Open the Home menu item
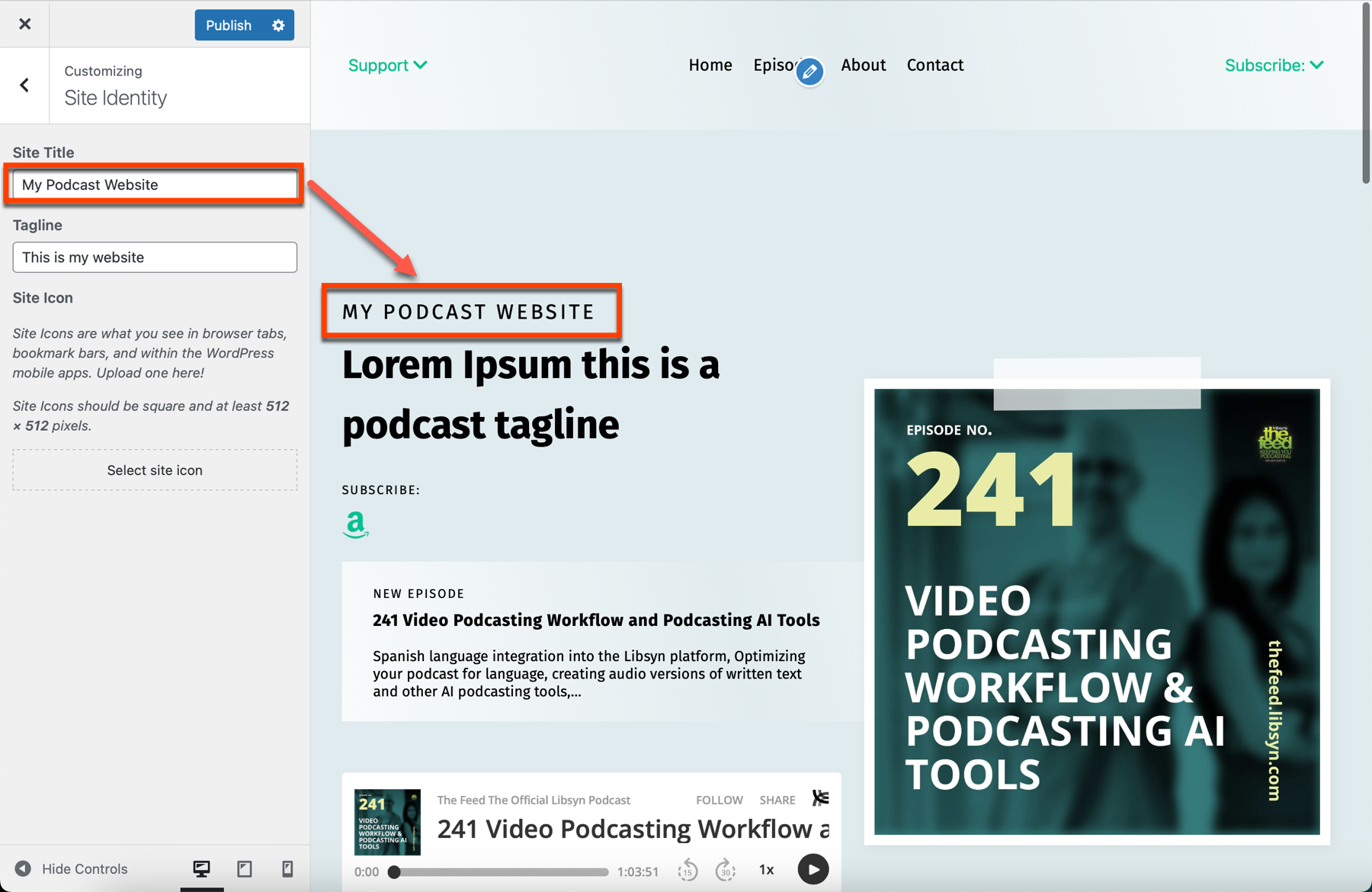 [x=710, y=66]
